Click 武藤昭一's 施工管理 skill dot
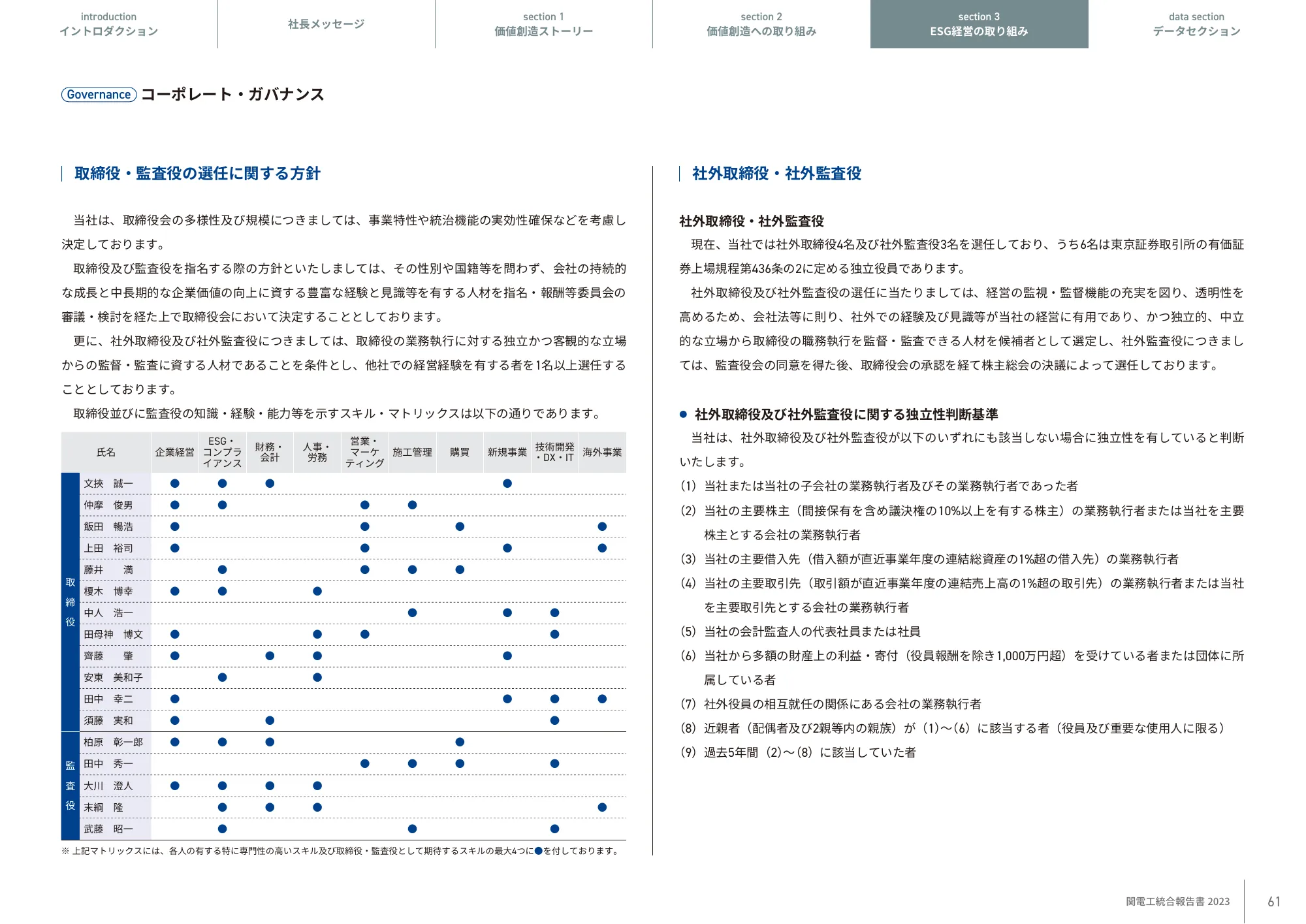Screen dimensions: 1306x924 (x=412, y=829)
